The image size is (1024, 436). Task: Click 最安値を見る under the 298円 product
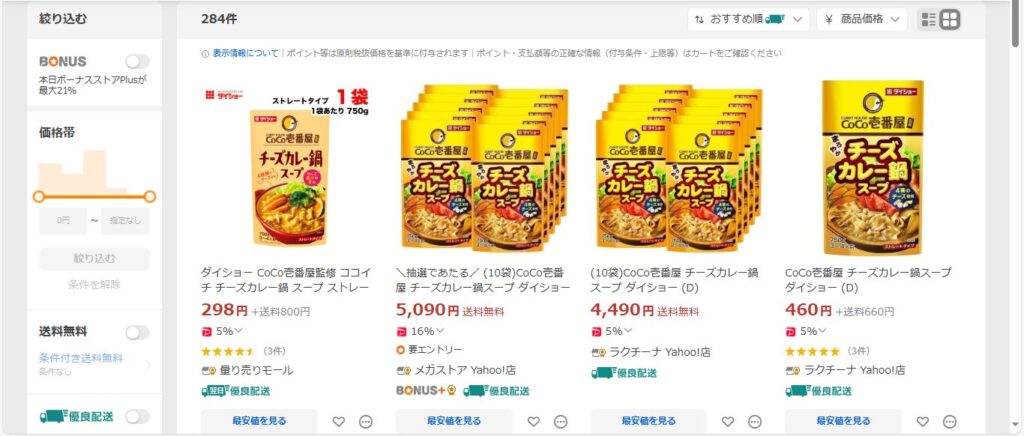tap(259, 421)
